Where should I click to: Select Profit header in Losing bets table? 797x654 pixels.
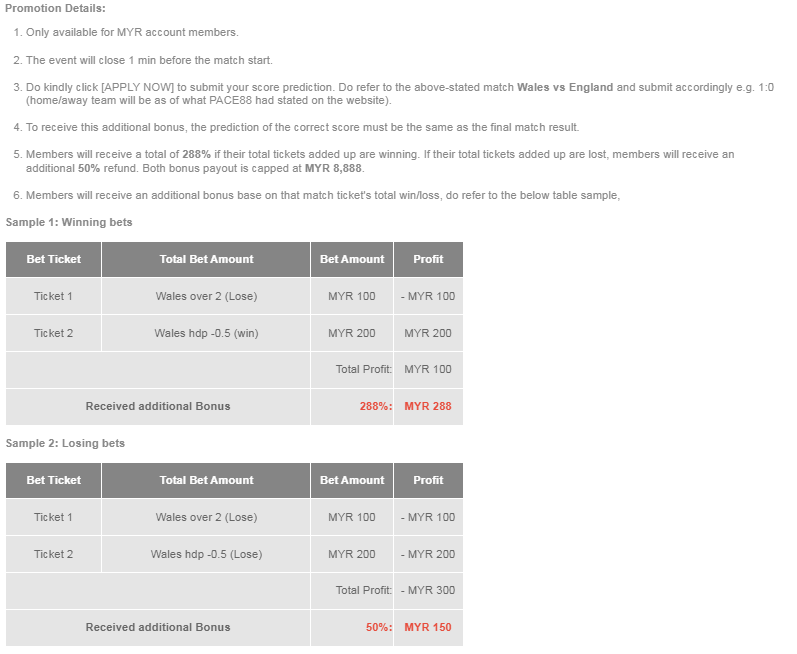(428, 480)
